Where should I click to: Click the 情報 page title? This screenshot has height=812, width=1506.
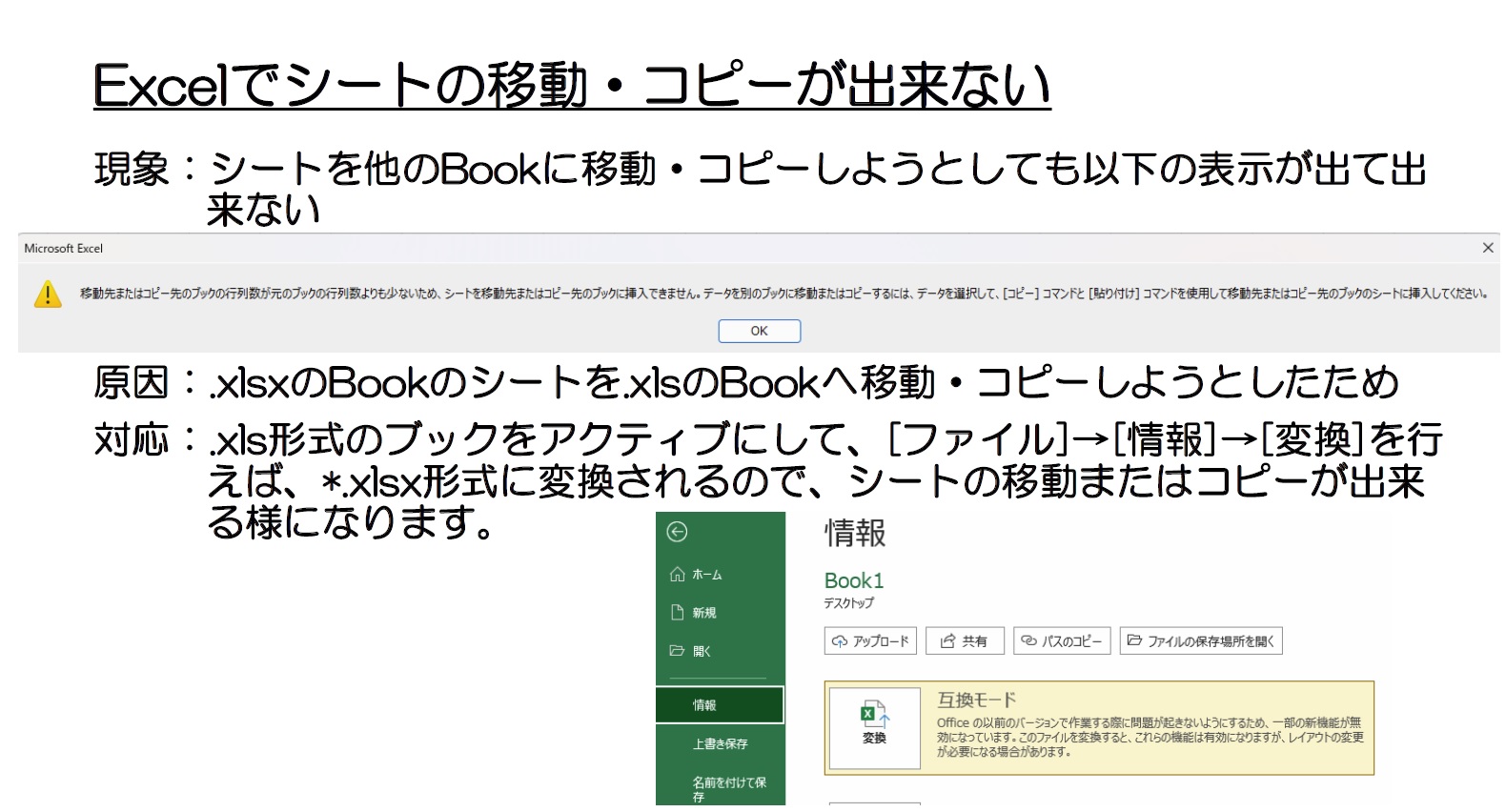coord(855,533)
